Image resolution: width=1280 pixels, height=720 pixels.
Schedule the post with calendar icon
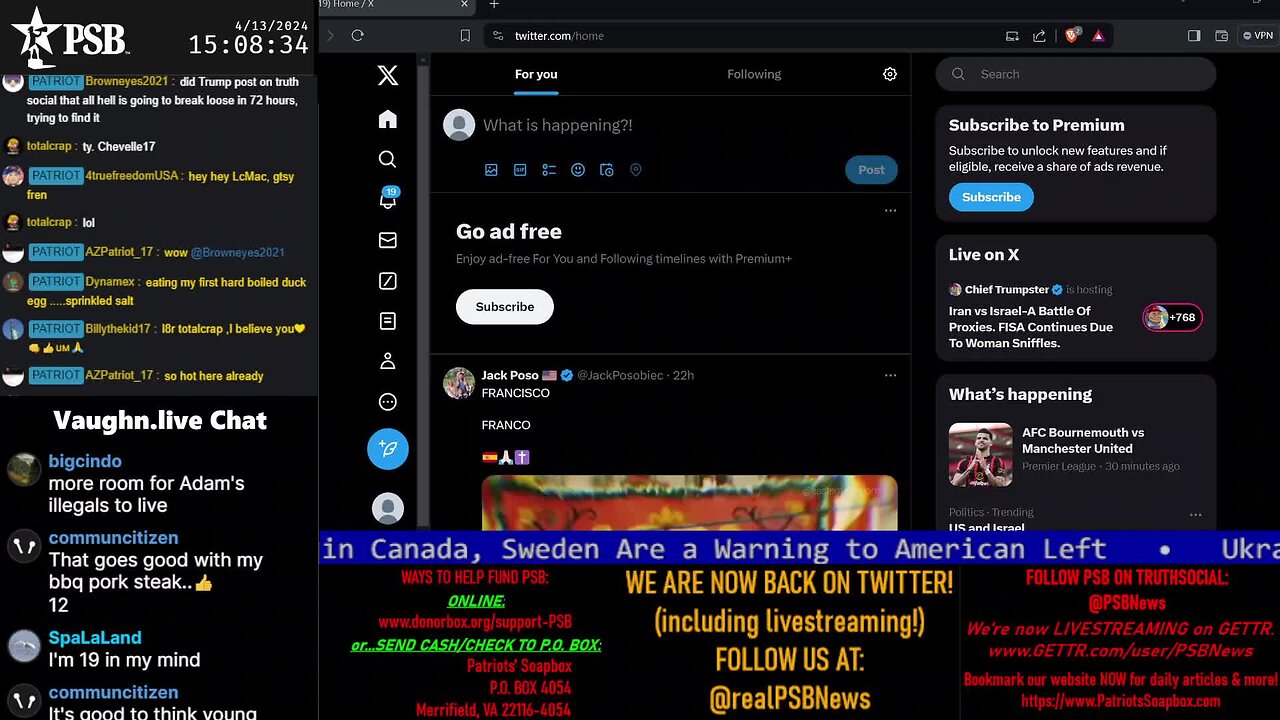[x=607, y=170]
